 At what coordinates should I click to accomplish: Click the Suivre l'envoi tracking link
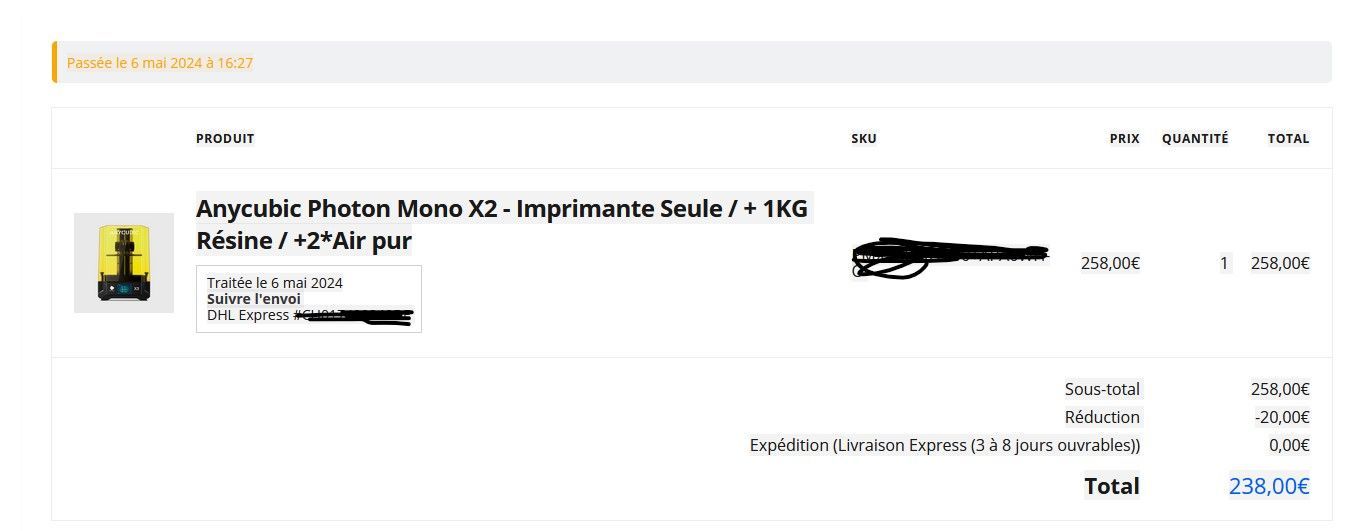253,299
